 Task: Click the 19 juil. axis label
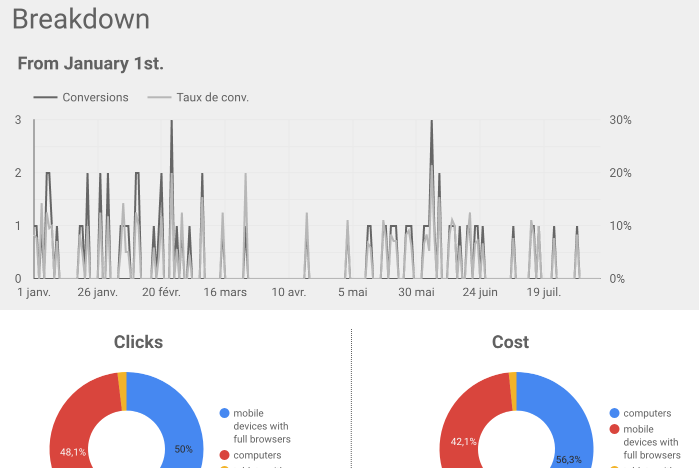pos(544,292)
